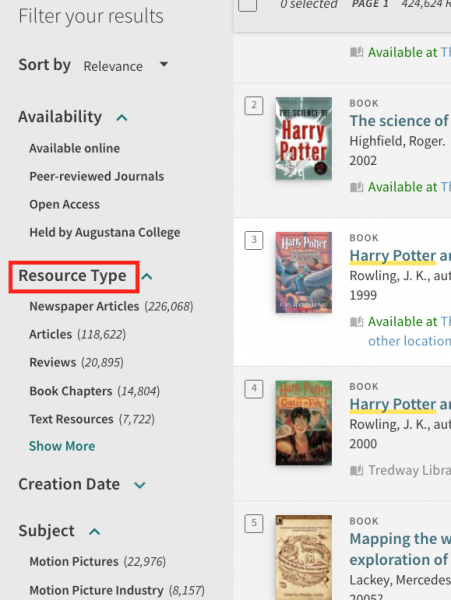Open the 1999 Harry Potter cover thumbnail
451x600 pixels.
tap(304, 272)
